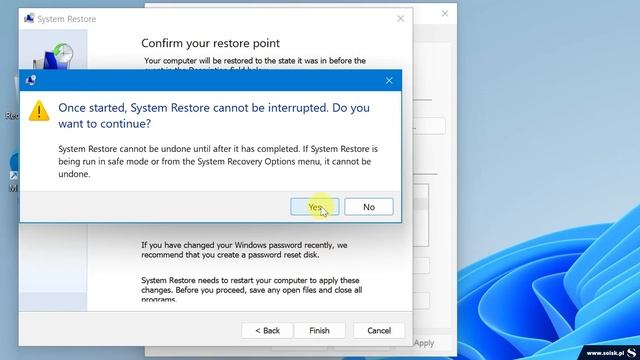
Task: Click the yellow warning triangle icon
Action: click(x=39, y=111)
